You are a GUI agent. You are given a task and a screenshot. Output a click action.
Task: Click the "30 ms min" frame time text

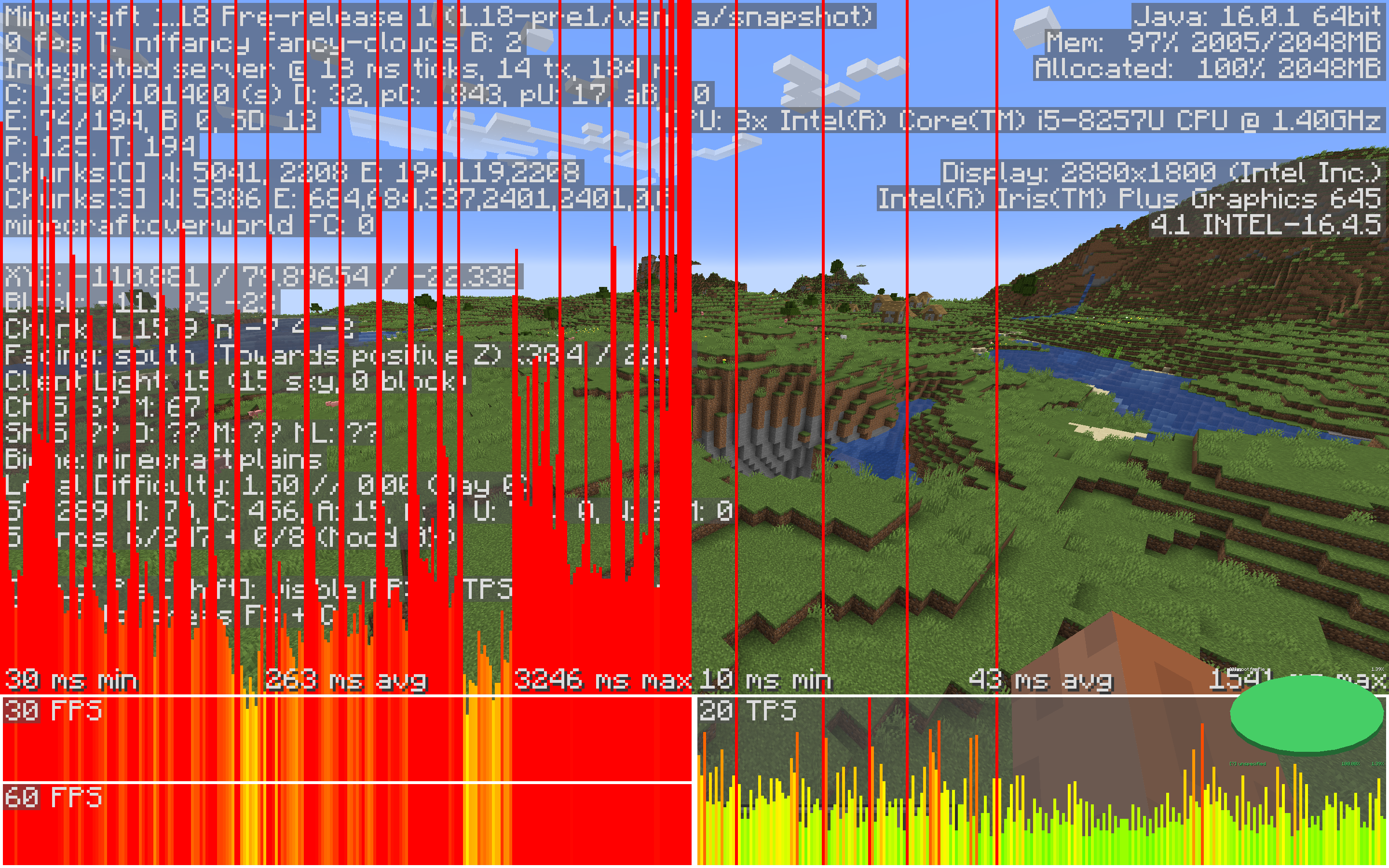tap(71, 680)
